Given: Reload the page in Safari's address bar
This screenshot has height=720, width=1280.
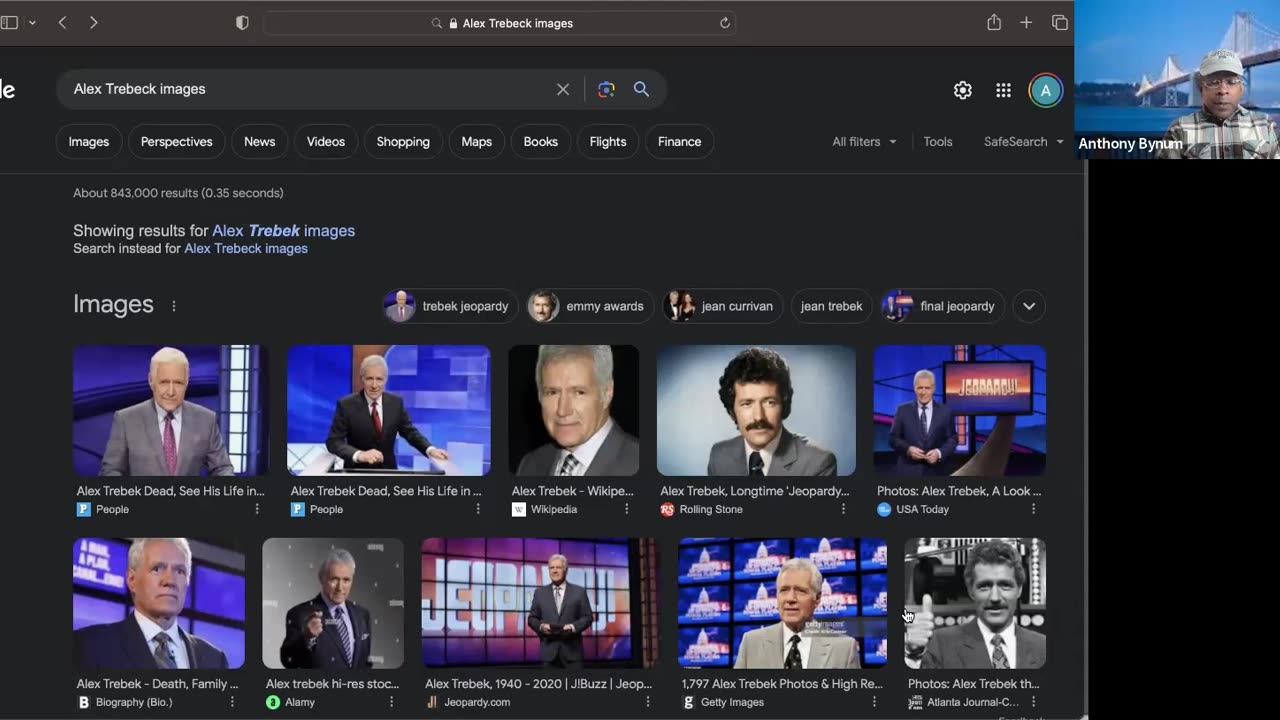Looking at the screenshot, I should tap(725, 23).
